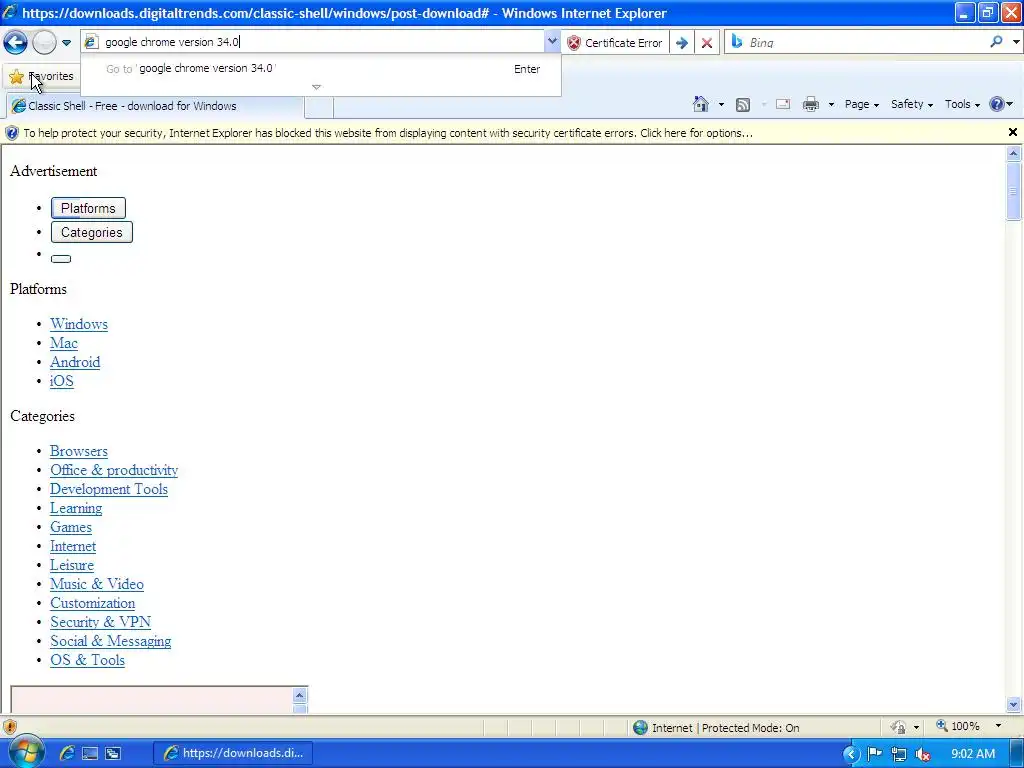Open the Windows Start orb

26,752
